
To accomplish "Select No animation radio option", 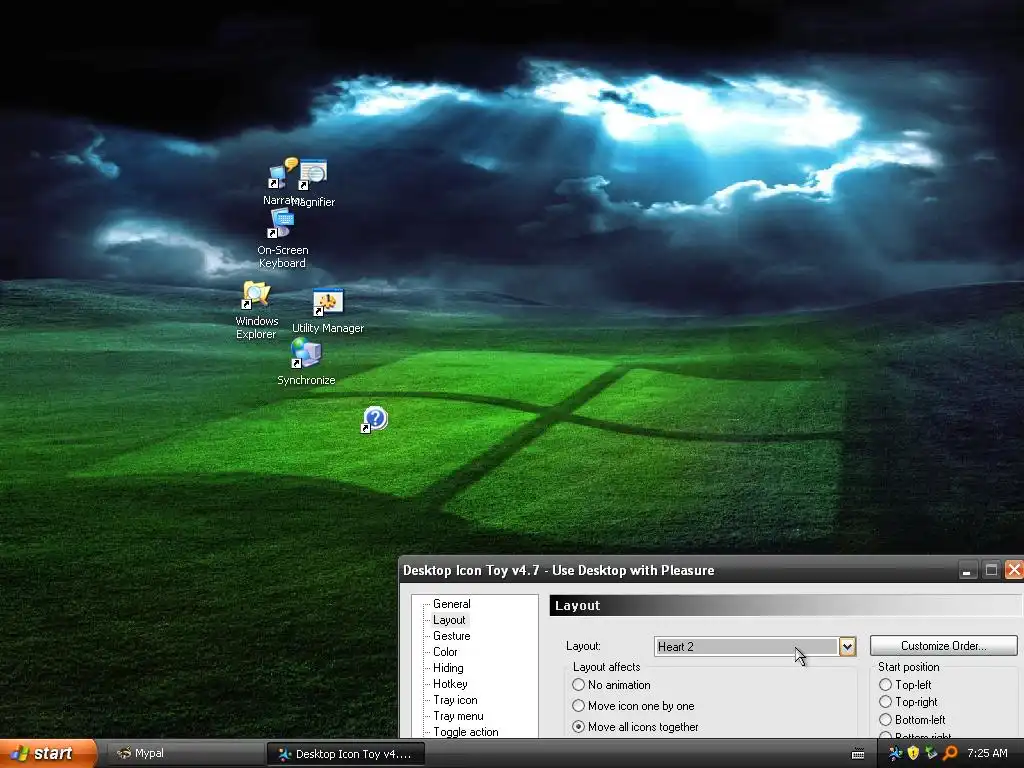I will [578, 684].
